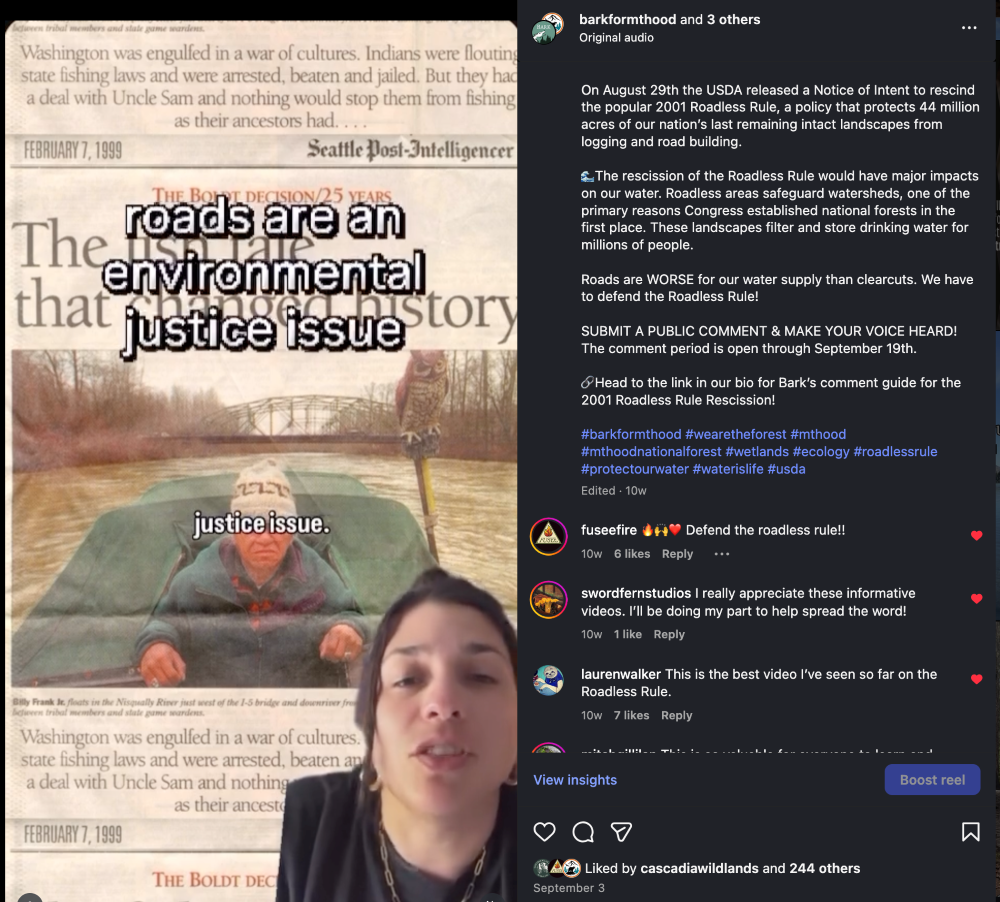This screenshot has height=902, width=1000.
Task: Open fuseefire's profile picture
Action: coord(548,536)
